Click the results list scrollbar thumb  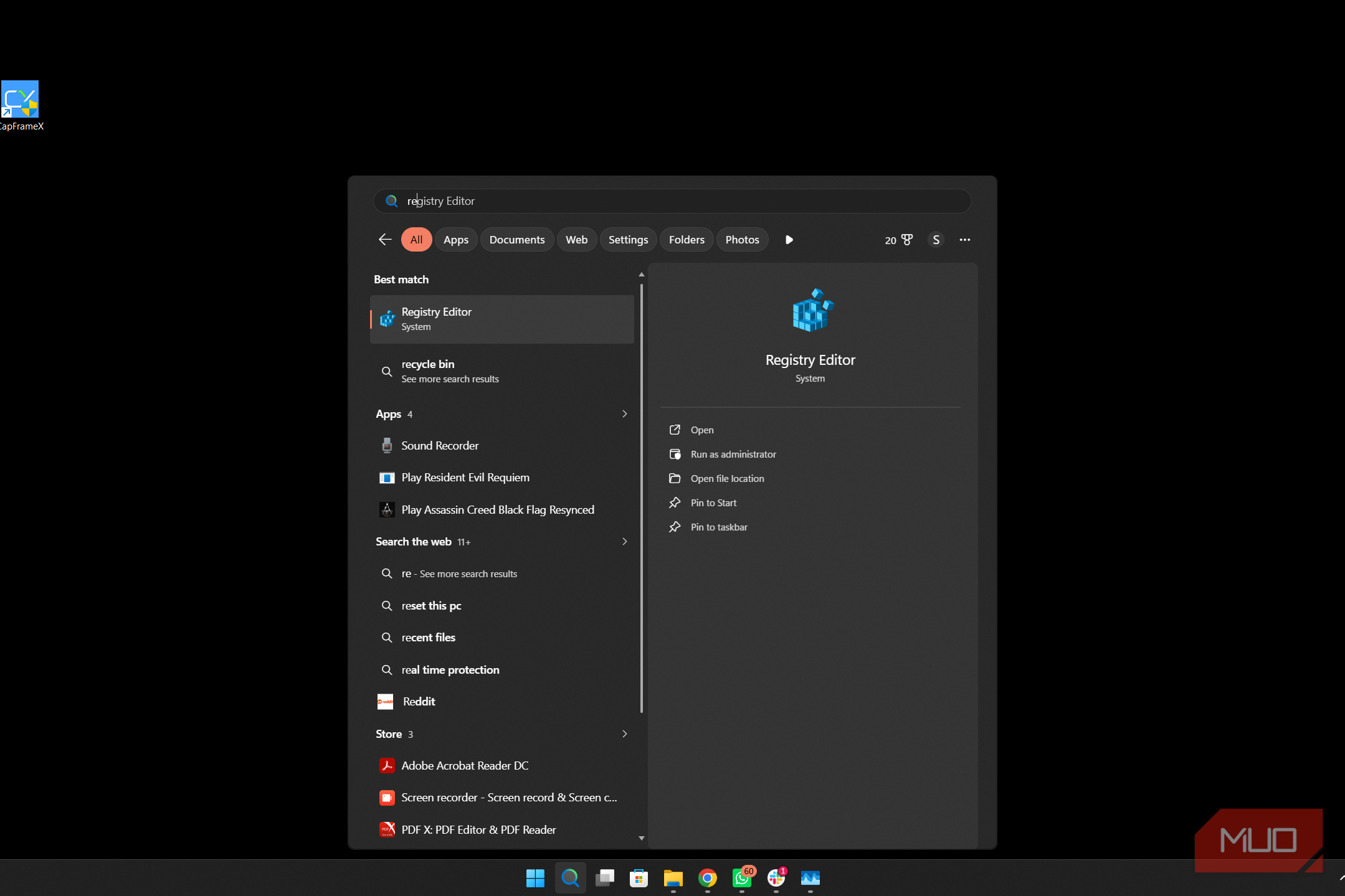(x=642, y=498)
